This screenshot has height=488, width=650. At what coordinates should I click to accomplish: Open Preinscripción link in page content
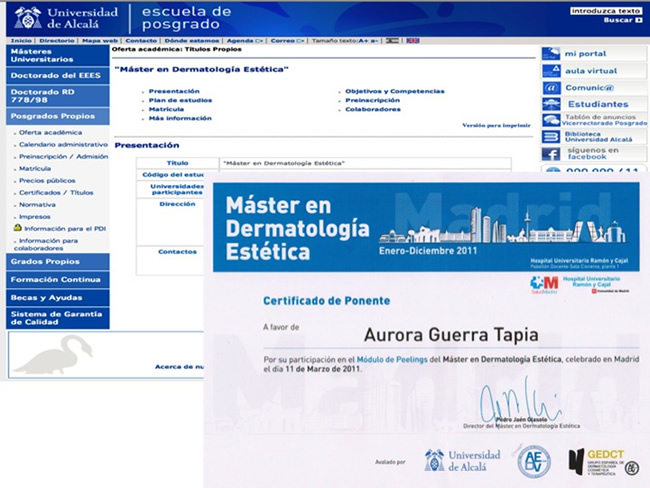pos(373,100)
